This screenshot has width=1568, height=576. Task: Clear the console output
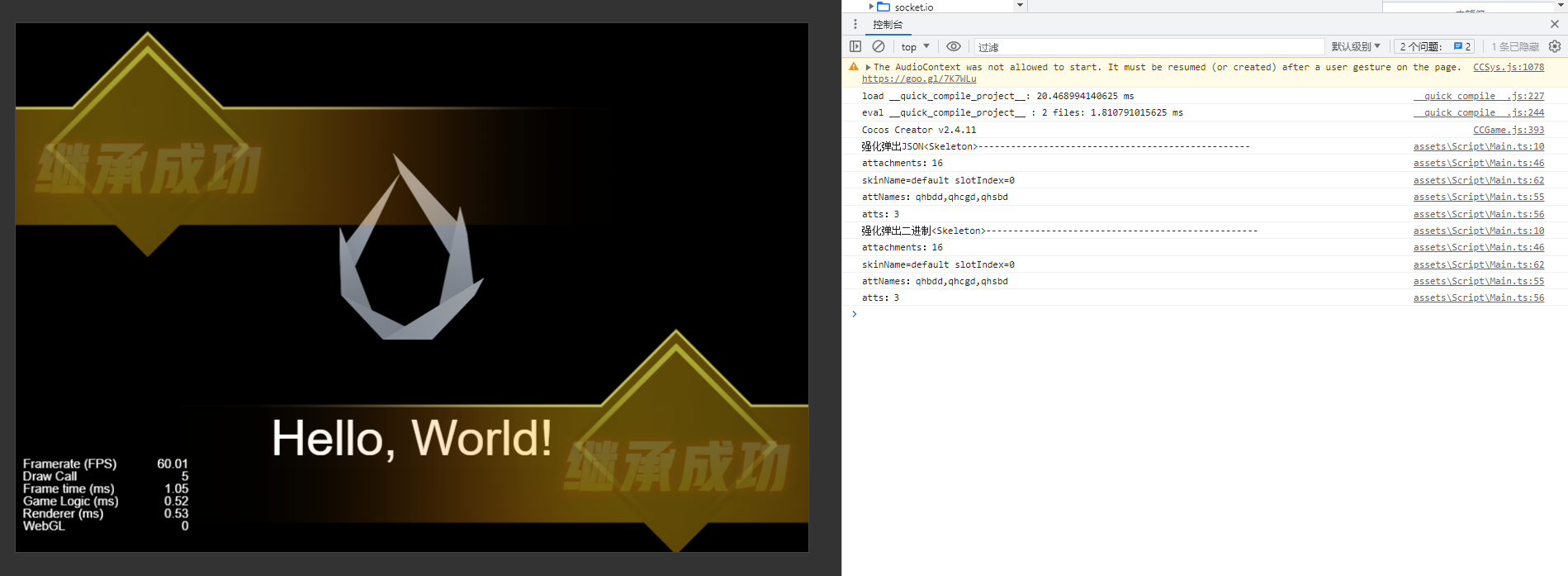click(x=879, y=46)
